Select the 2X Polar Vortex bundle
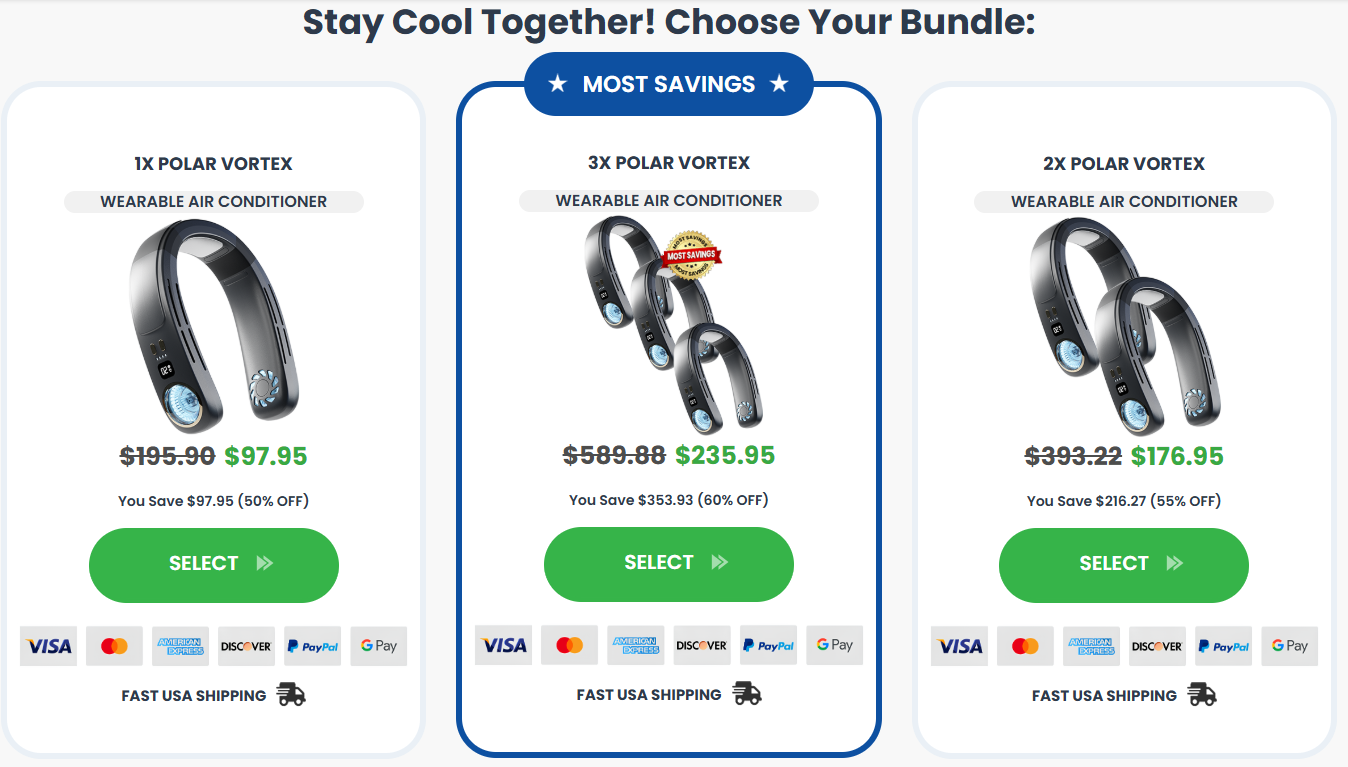 coord(1123,565)
